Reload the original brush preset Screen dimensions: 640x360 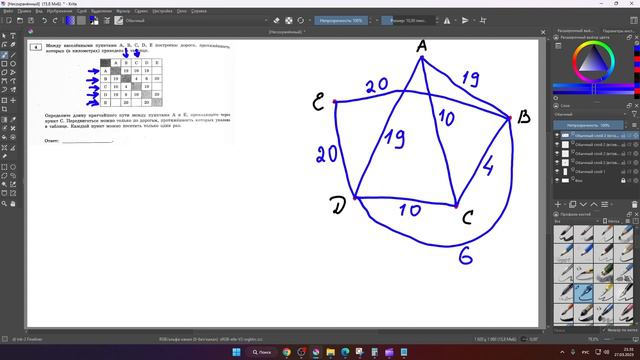pos(301,20)
